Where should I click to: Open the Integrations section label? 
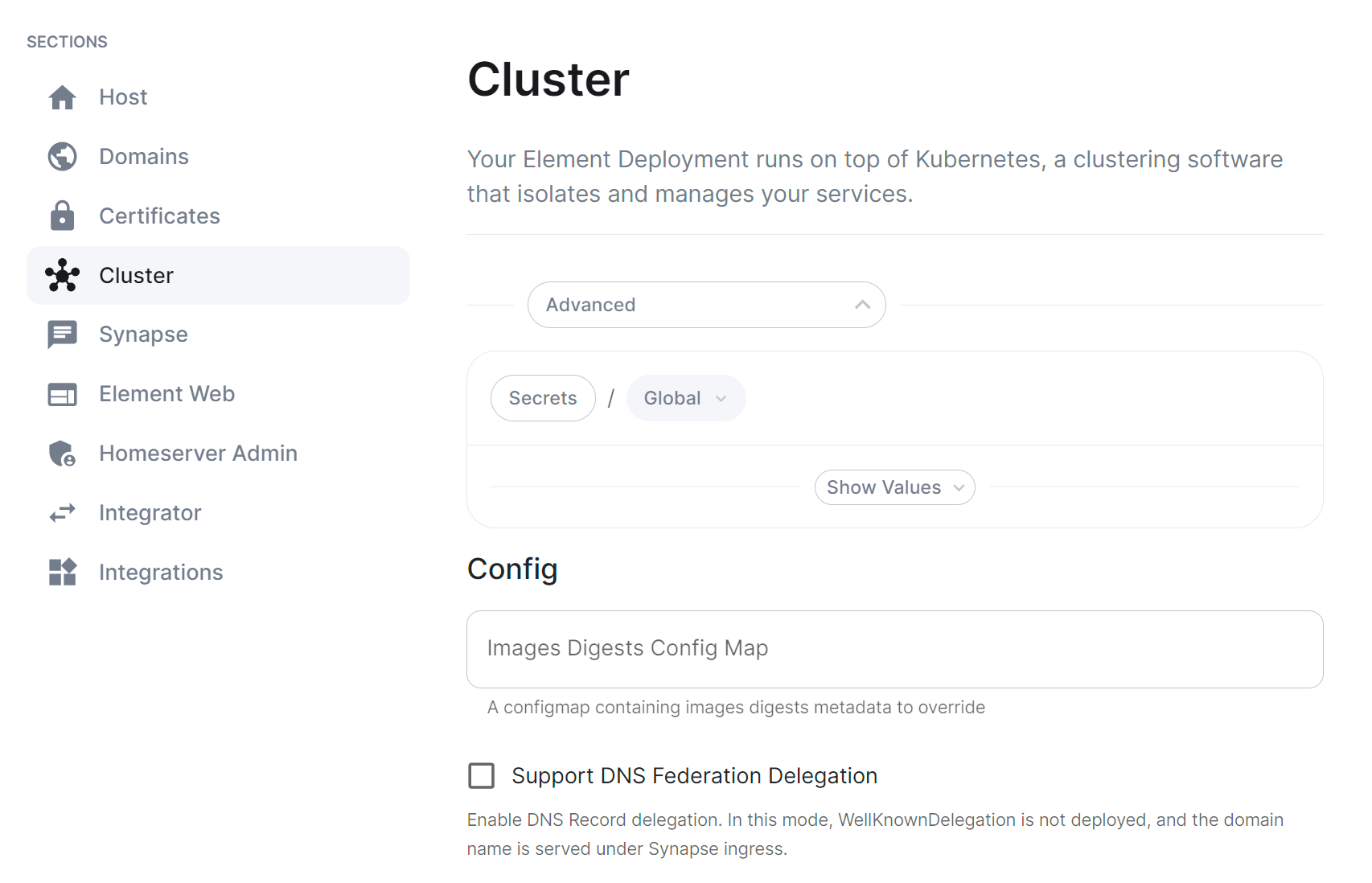(x=161, y=572)
